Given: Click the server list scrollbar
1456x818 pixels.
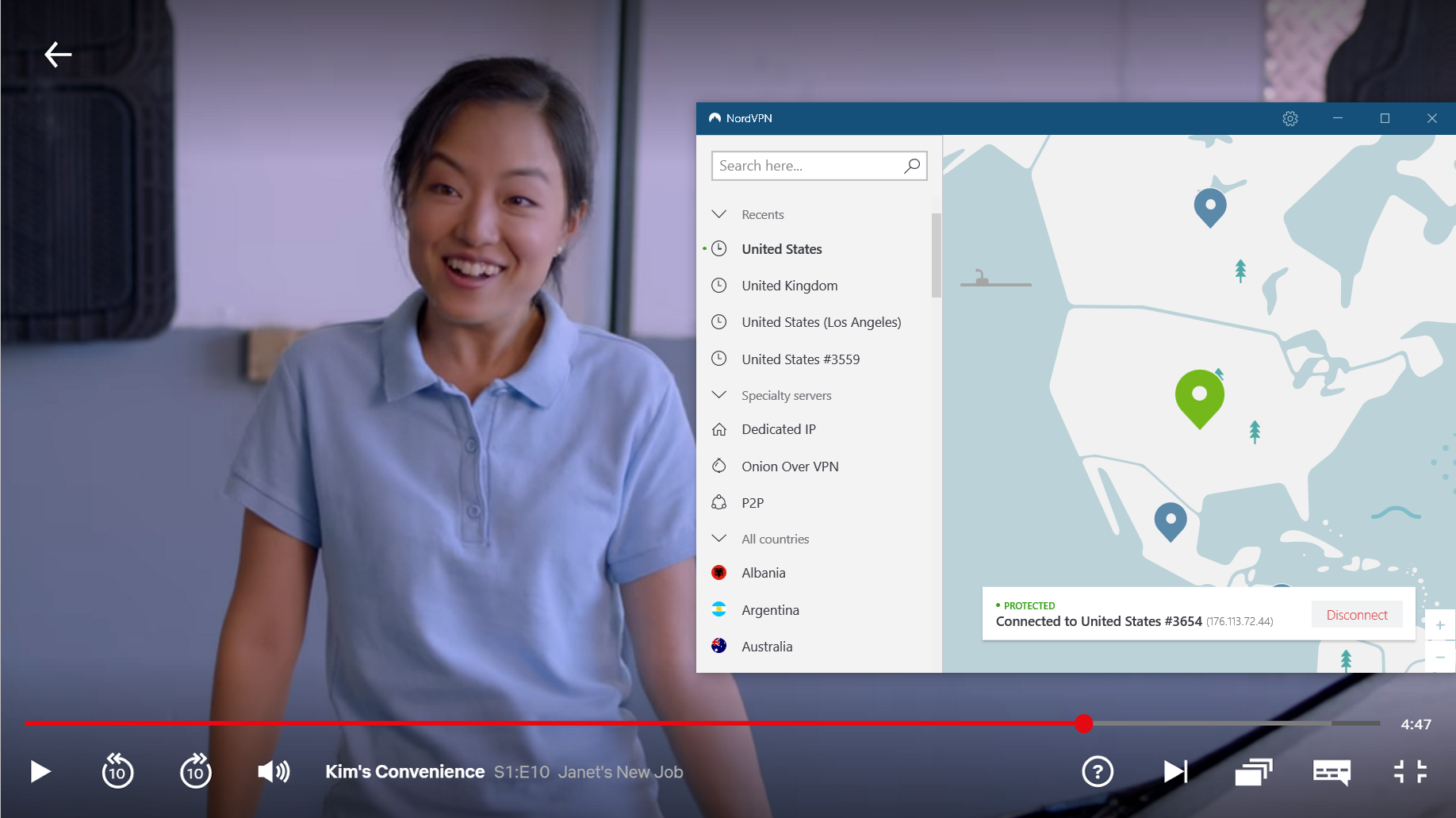Looking at the screenshot, I should pos(937,255).
